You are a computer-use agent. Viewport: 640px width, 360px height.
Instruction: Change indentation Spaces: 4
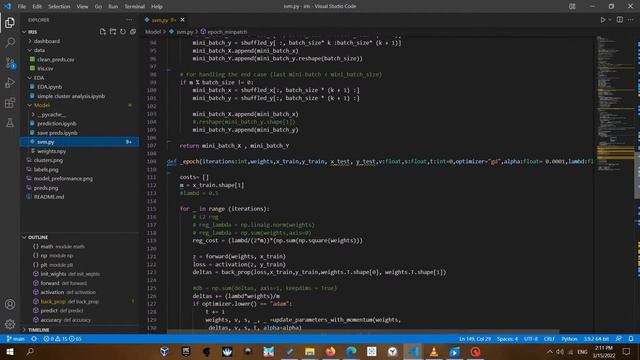point(507,339)
